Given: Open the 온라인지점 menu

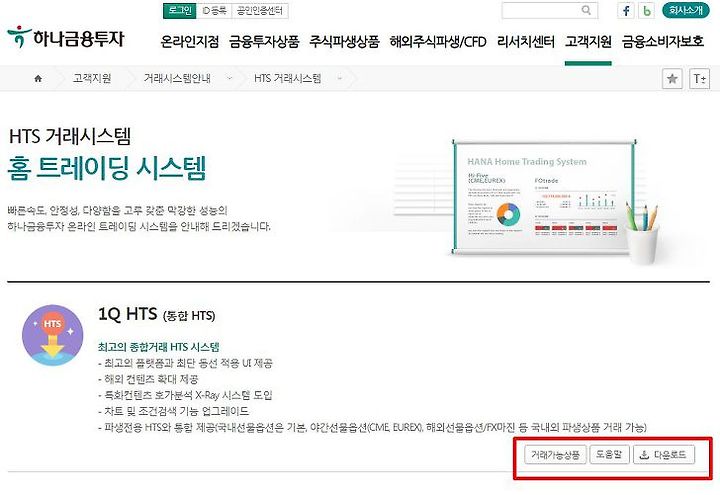Looking at the screenshot, I should click(190, 42).
